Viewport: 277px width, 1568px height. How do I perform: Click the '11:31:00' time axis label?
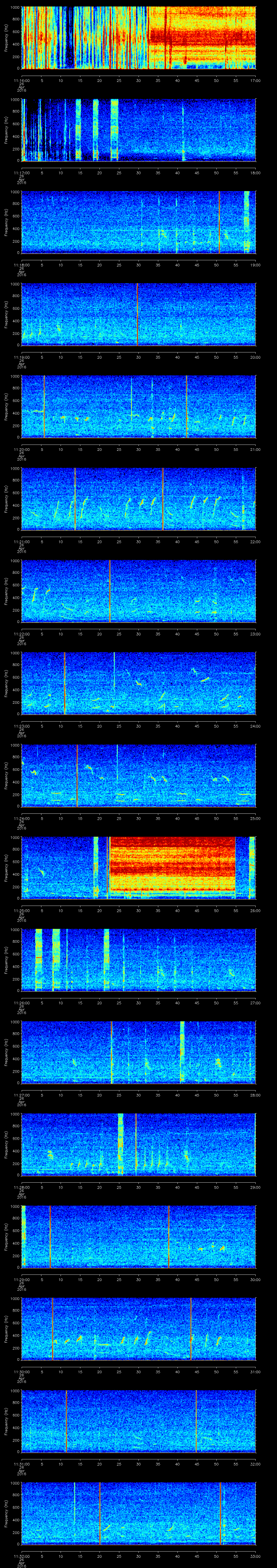point(22,1464)
